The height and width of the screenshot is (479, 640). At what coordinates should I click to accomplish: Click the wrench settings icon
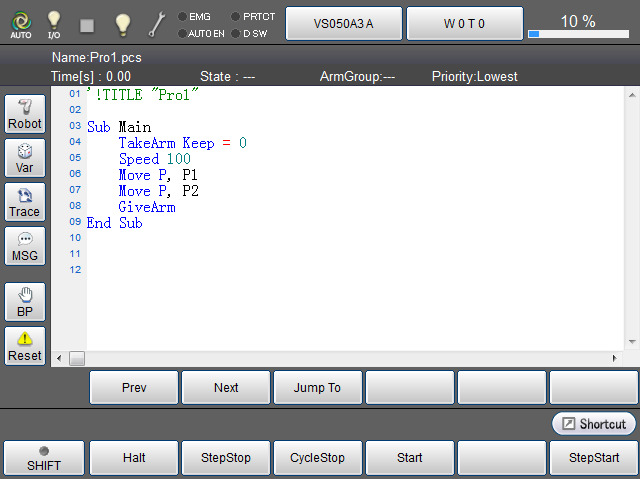click(x=158, y=24)
